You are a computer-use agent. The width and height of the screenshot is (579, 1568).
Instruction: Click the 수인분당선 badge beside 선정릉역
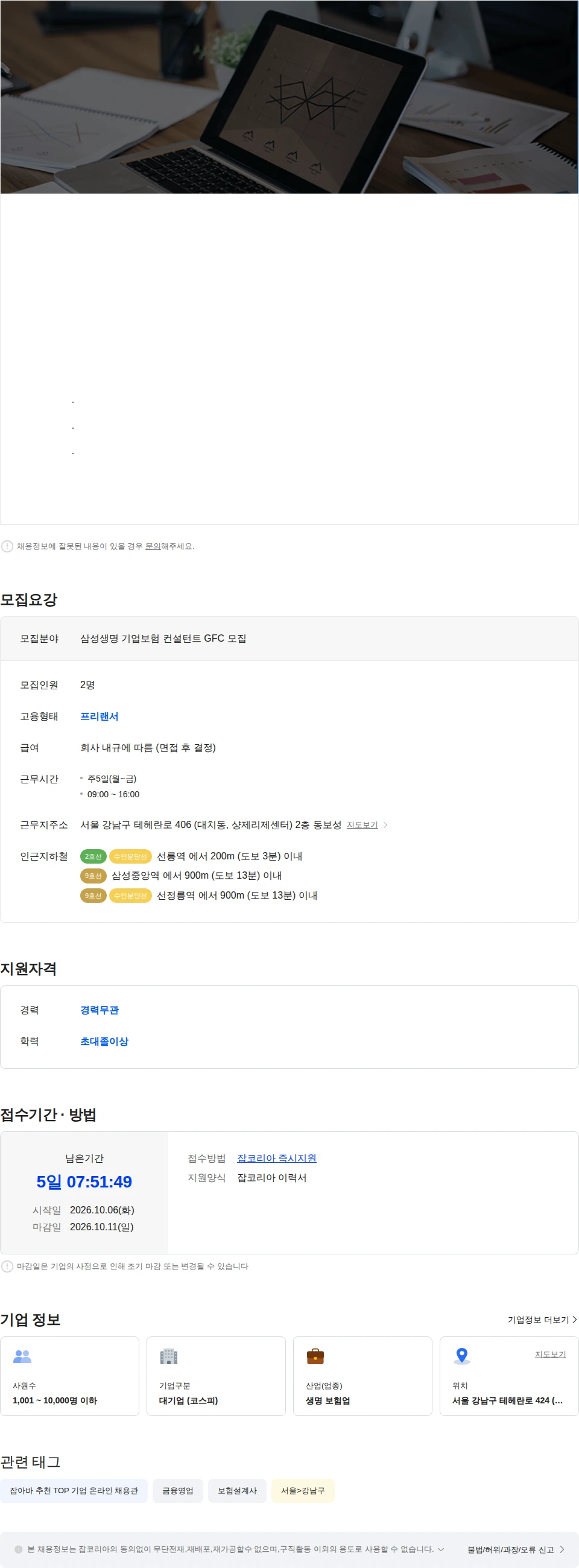tap(130, 896)
